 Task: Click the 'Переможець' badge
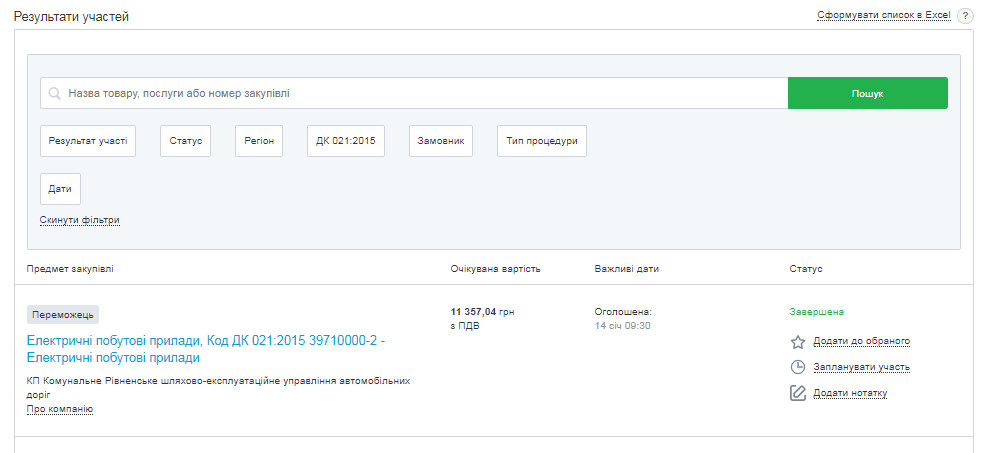pyautogui.click(x=64, y=315)
